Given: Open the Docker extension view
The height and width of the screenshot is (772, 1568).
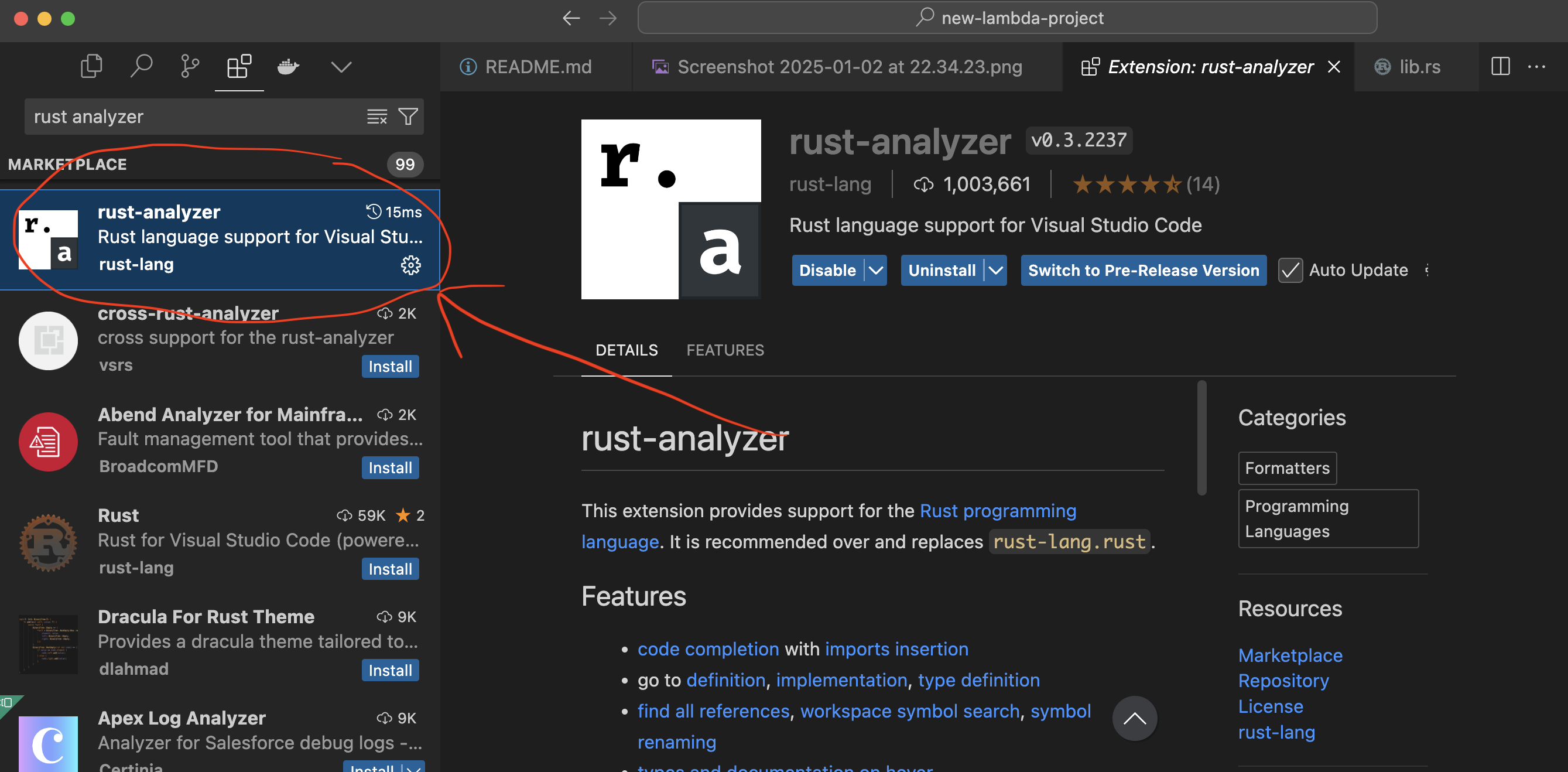Looking at the screenshot, I should coord(288,67).
